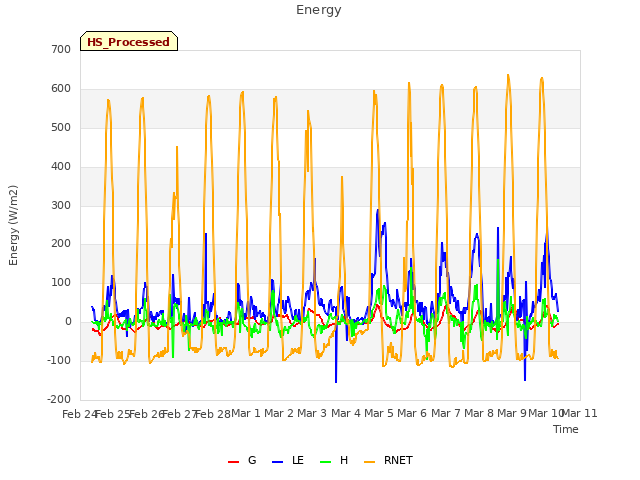Click the Mar 3 x-axis date label

click(x=312, y=413)
